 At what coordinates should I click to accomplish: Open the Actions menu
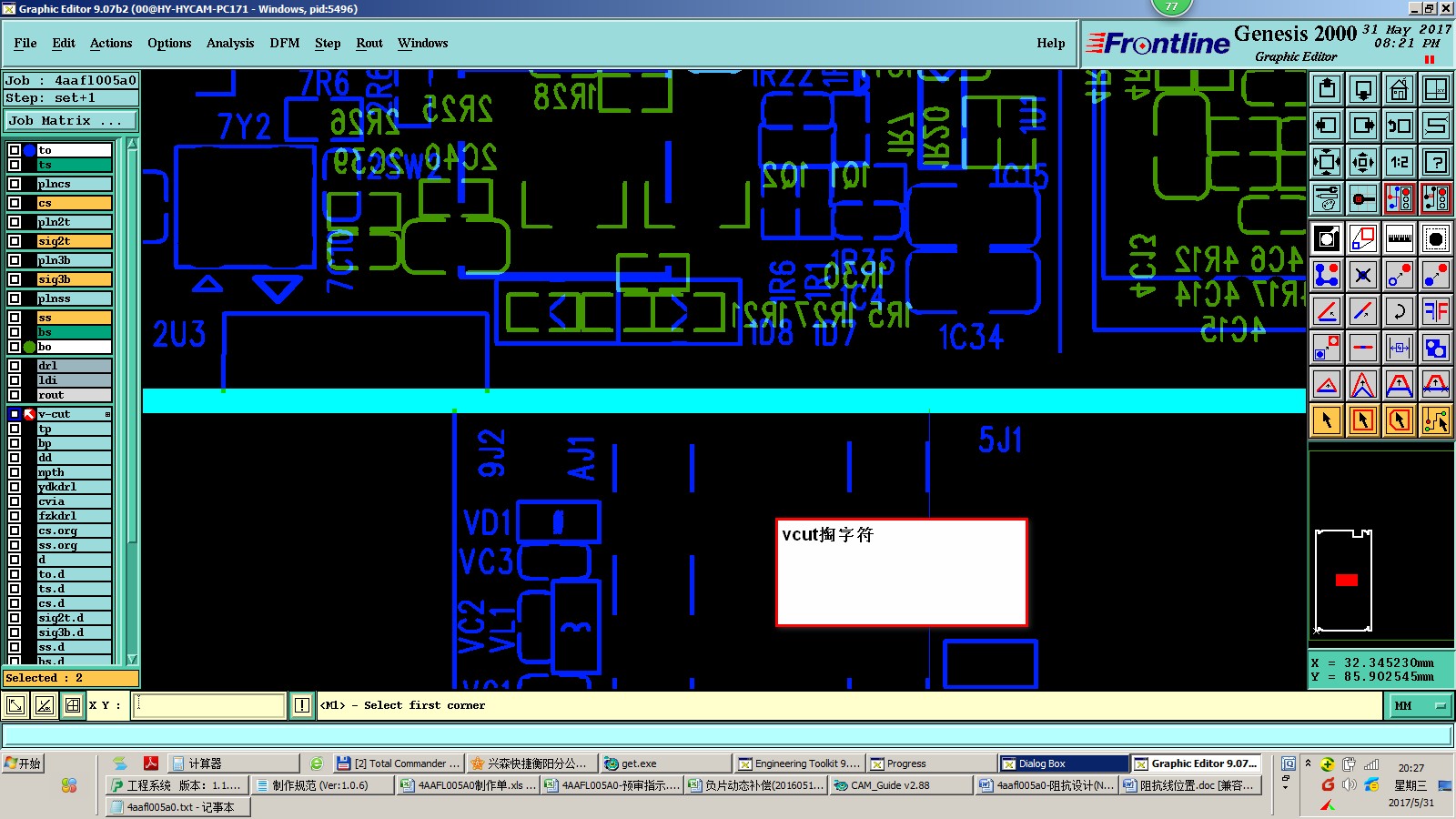coord(111,43)
